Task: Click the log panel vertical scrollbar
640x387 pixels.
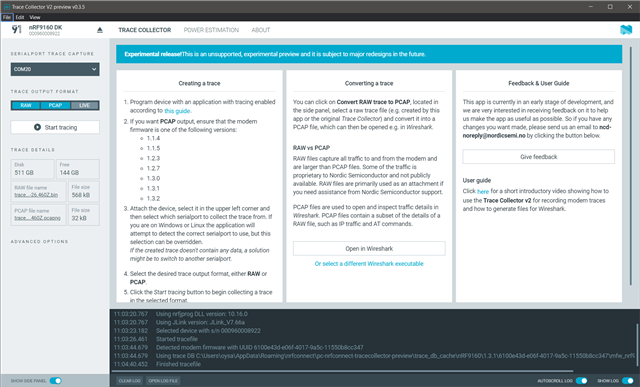Action: tap(637, 345)
